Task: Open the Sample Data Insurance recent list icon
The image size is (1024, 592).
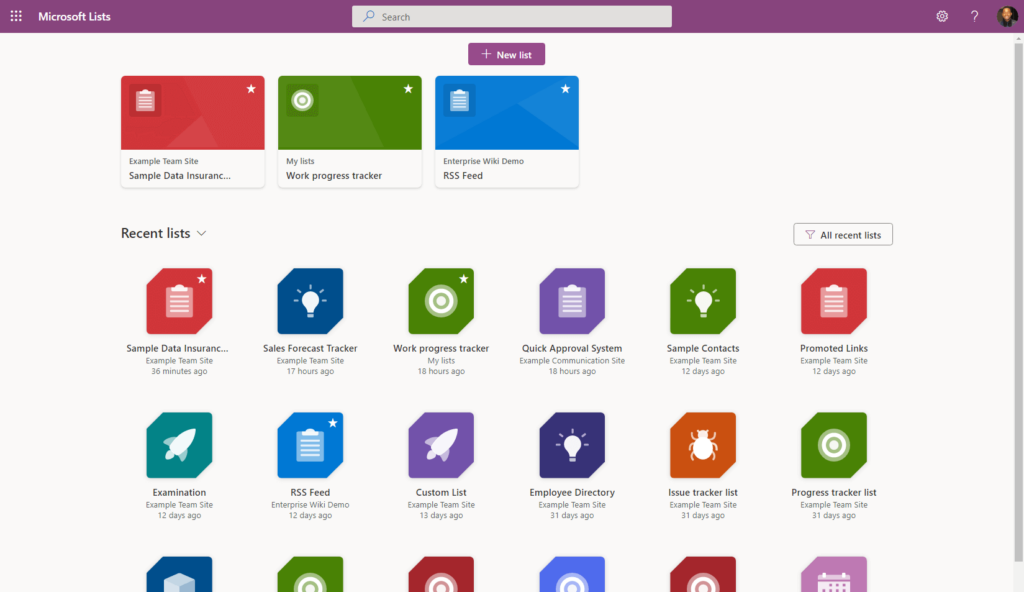Action: (179, 301)
